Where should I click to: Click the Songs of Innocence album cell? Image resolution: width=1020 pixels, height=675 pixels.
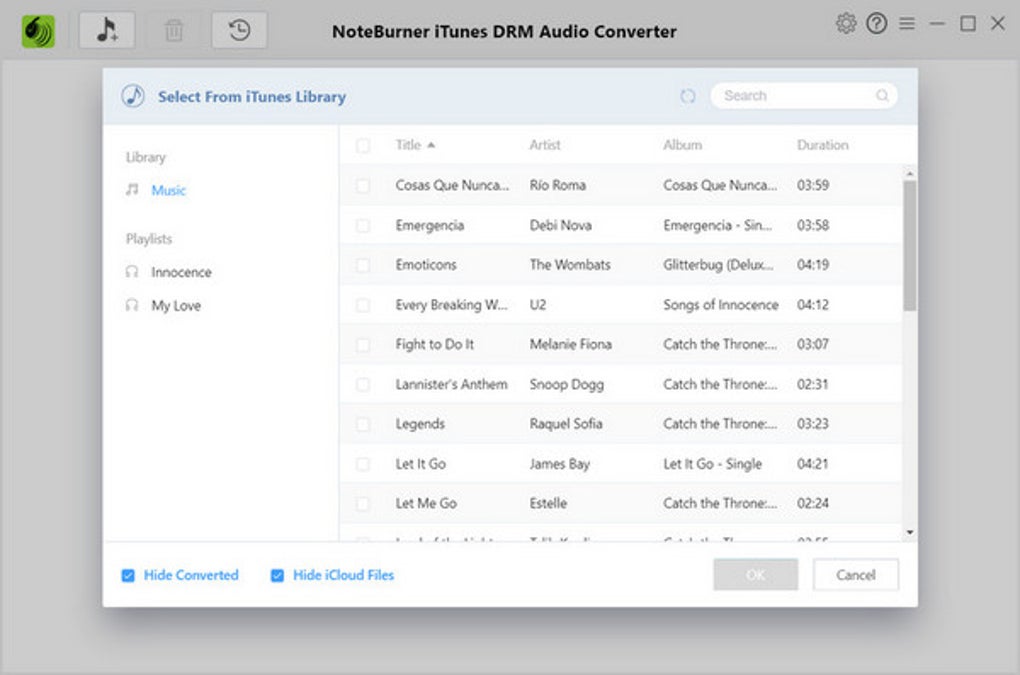click(x=721, y=305)
